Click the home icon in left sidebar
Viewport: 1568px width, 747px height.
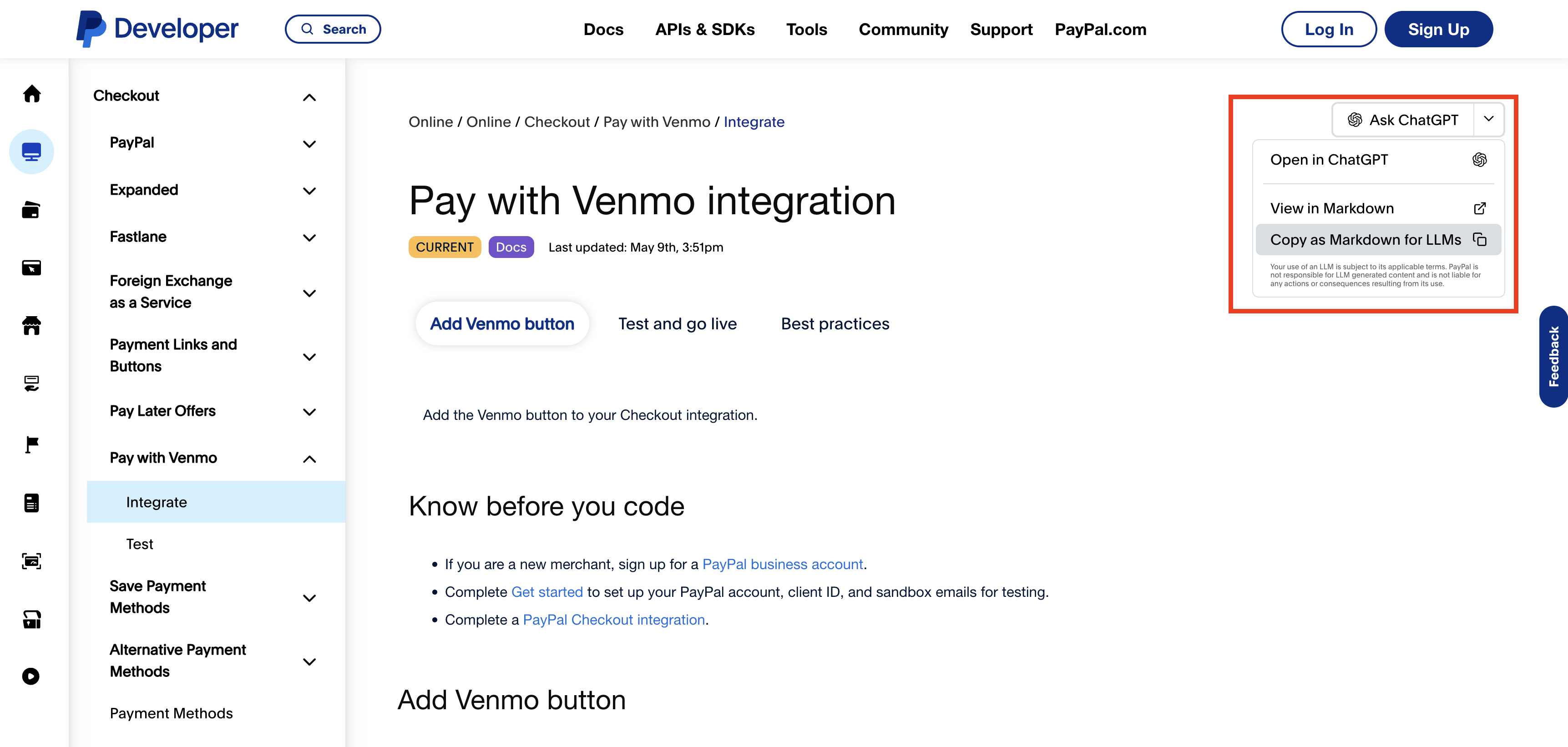pyautogui.click(x=32, y=94)
